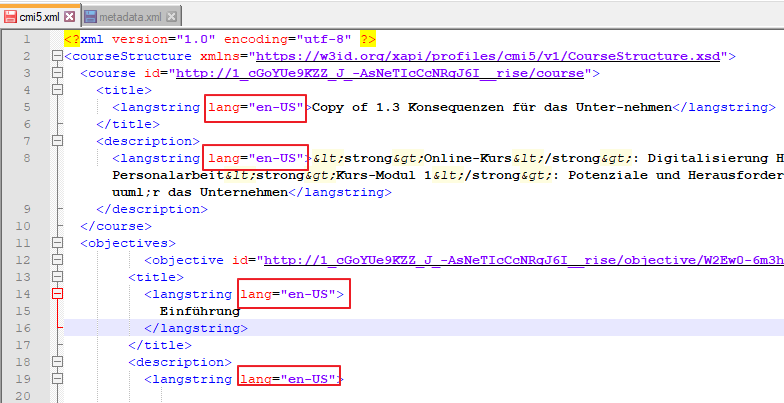Click line number 8 in the margin
The image size is (784, 403).
(26, 158)
